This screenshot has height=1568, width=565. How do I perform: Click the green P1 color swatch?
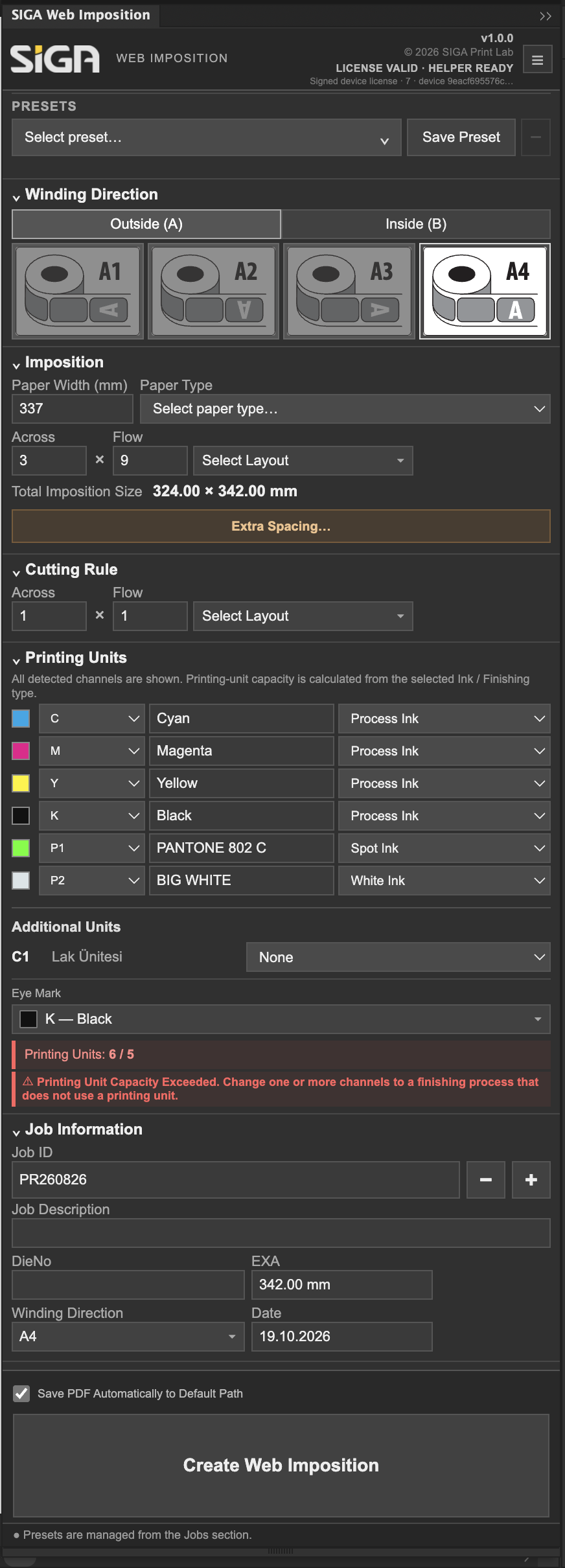(x=21, y=848)
